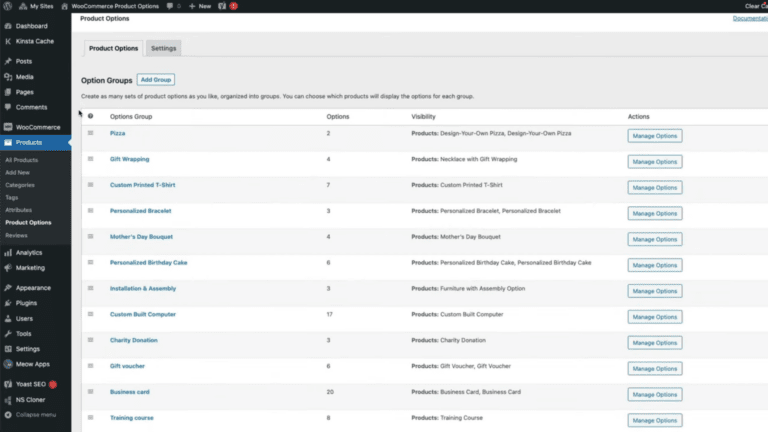Open the Documentation link
Image resolution: width=768 pixels, height=432 pixels.
pyautogui.click(x=749, y=18)
